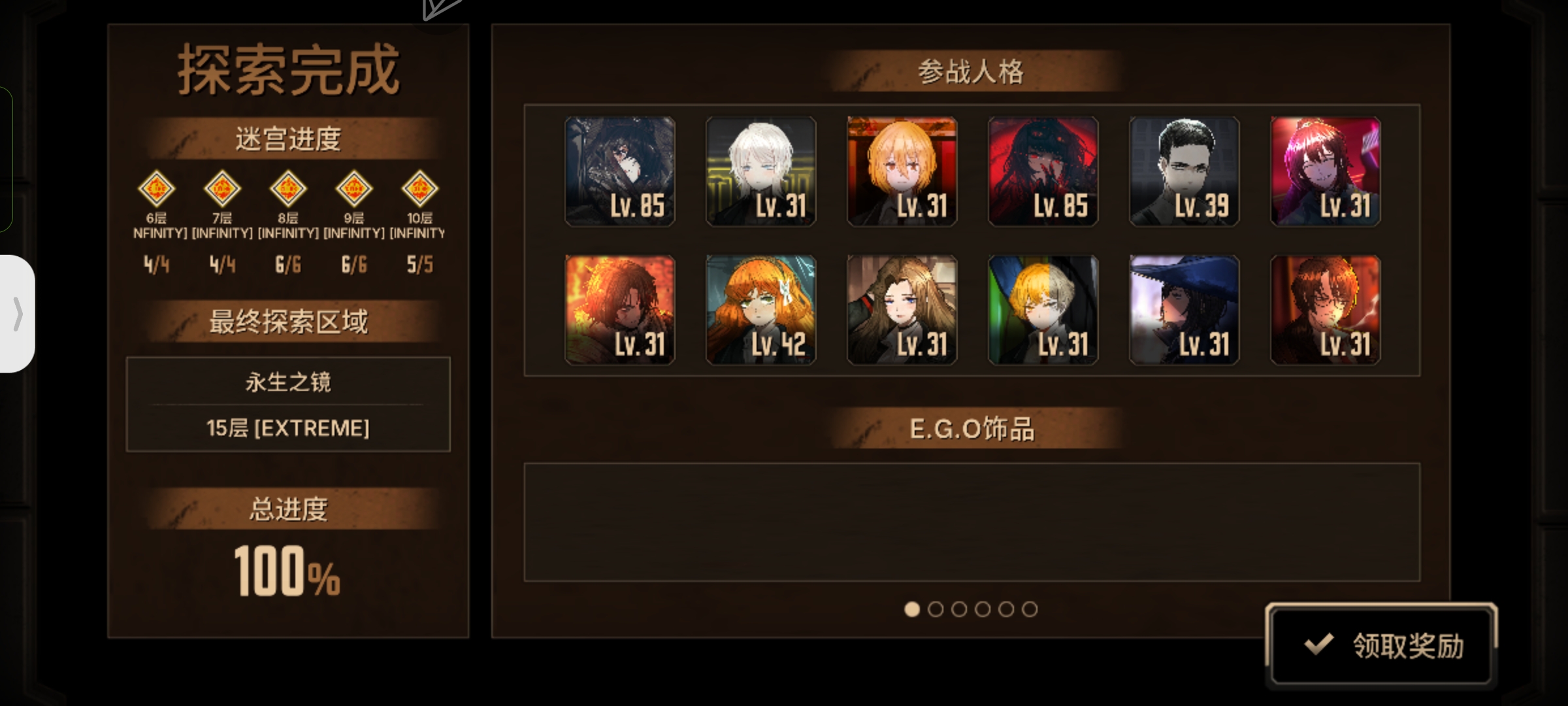Select the red-eyed Lv. 85 identity portrait
The image size is (1568, 706).
pos(1043,172)
